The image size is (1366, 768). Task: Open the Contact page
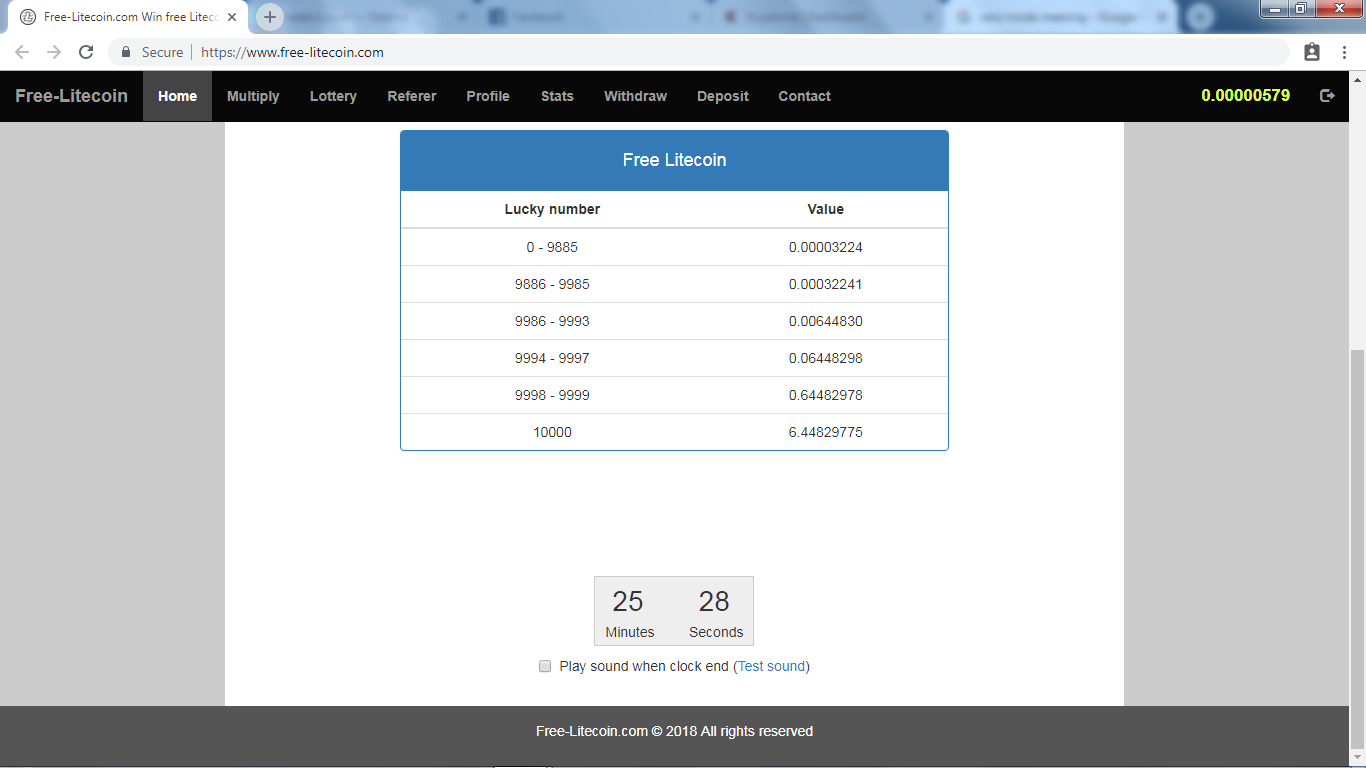click(805, 96)
